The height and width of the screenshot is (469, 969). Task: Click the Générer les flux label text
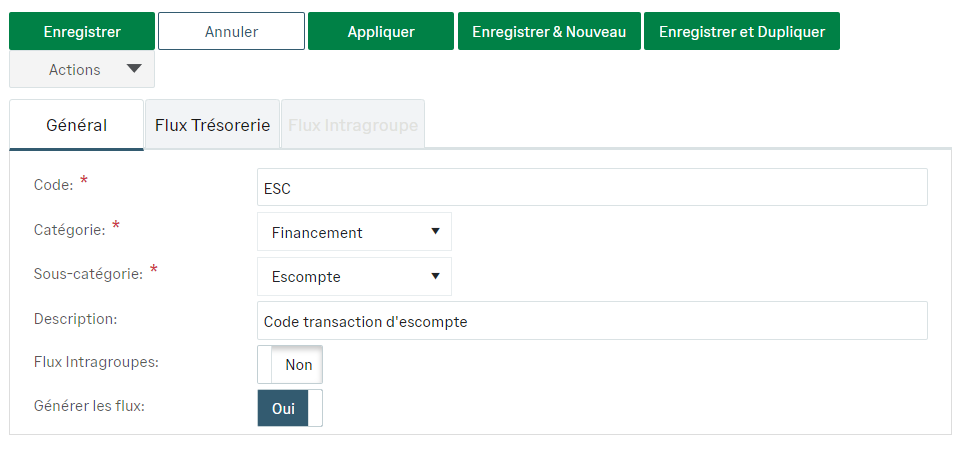89,406
